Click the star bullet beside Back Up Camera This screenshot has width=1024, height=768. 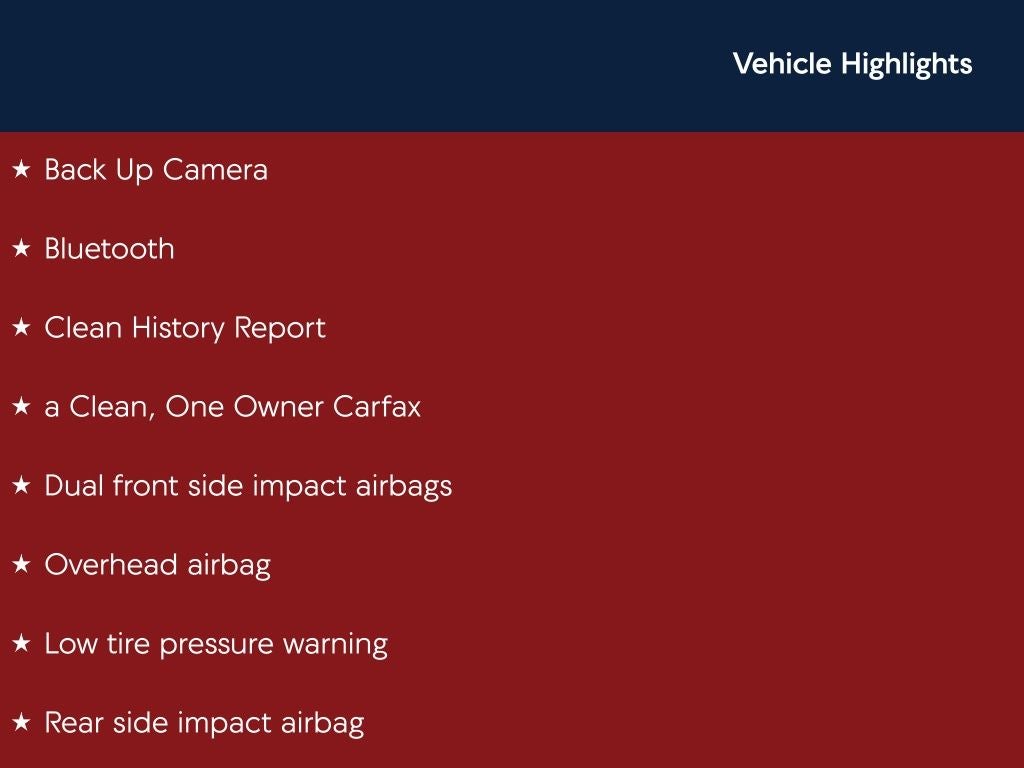click(21, 170)
